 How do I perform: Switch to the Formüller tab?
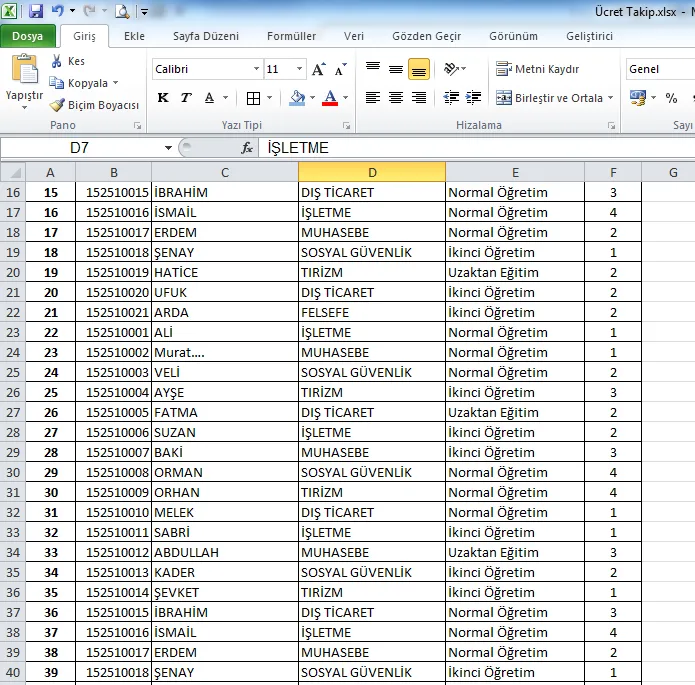291,36
